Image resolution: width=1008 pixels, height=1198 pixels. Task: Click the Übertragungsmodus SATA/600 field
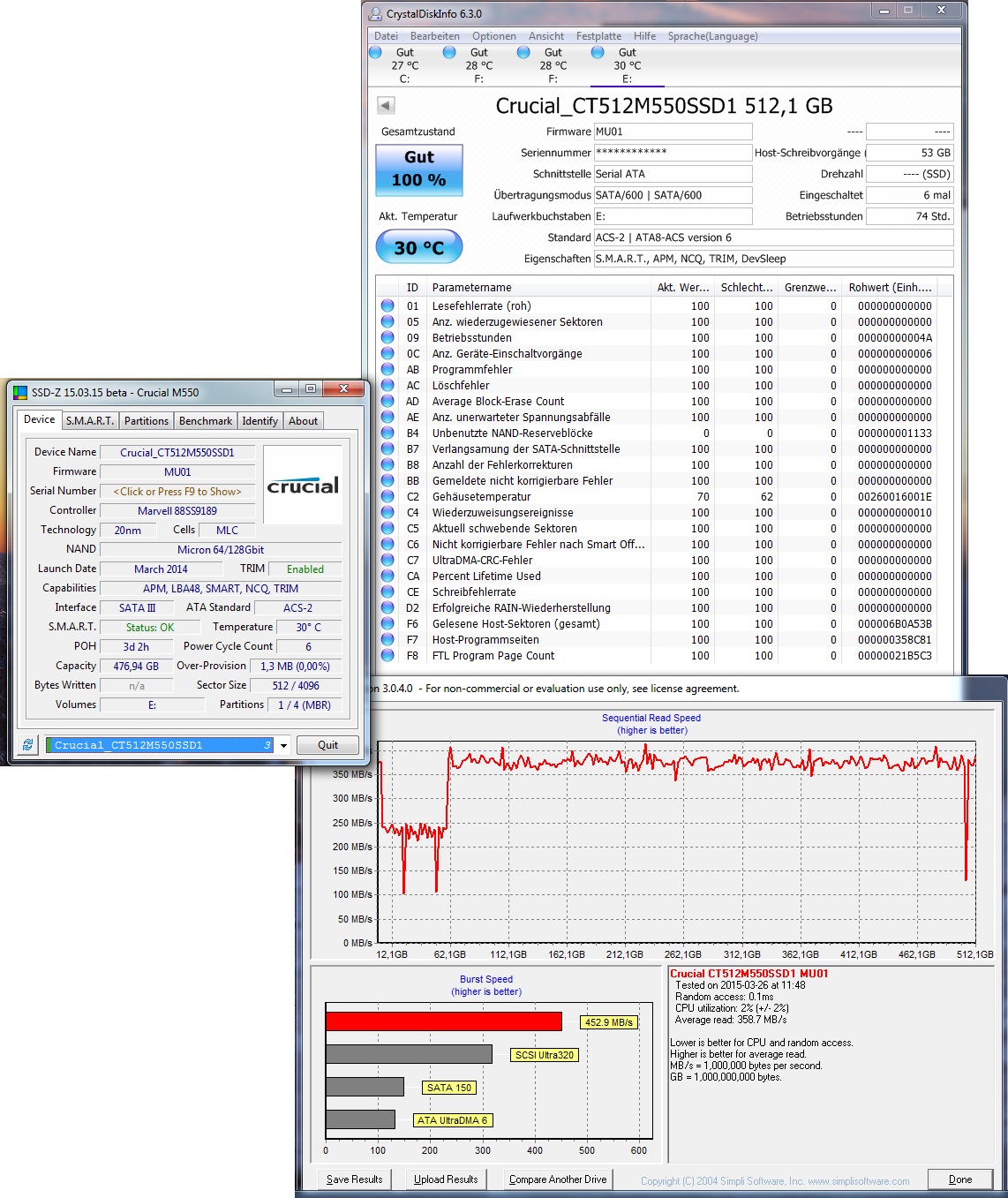[x=673, y=195]
